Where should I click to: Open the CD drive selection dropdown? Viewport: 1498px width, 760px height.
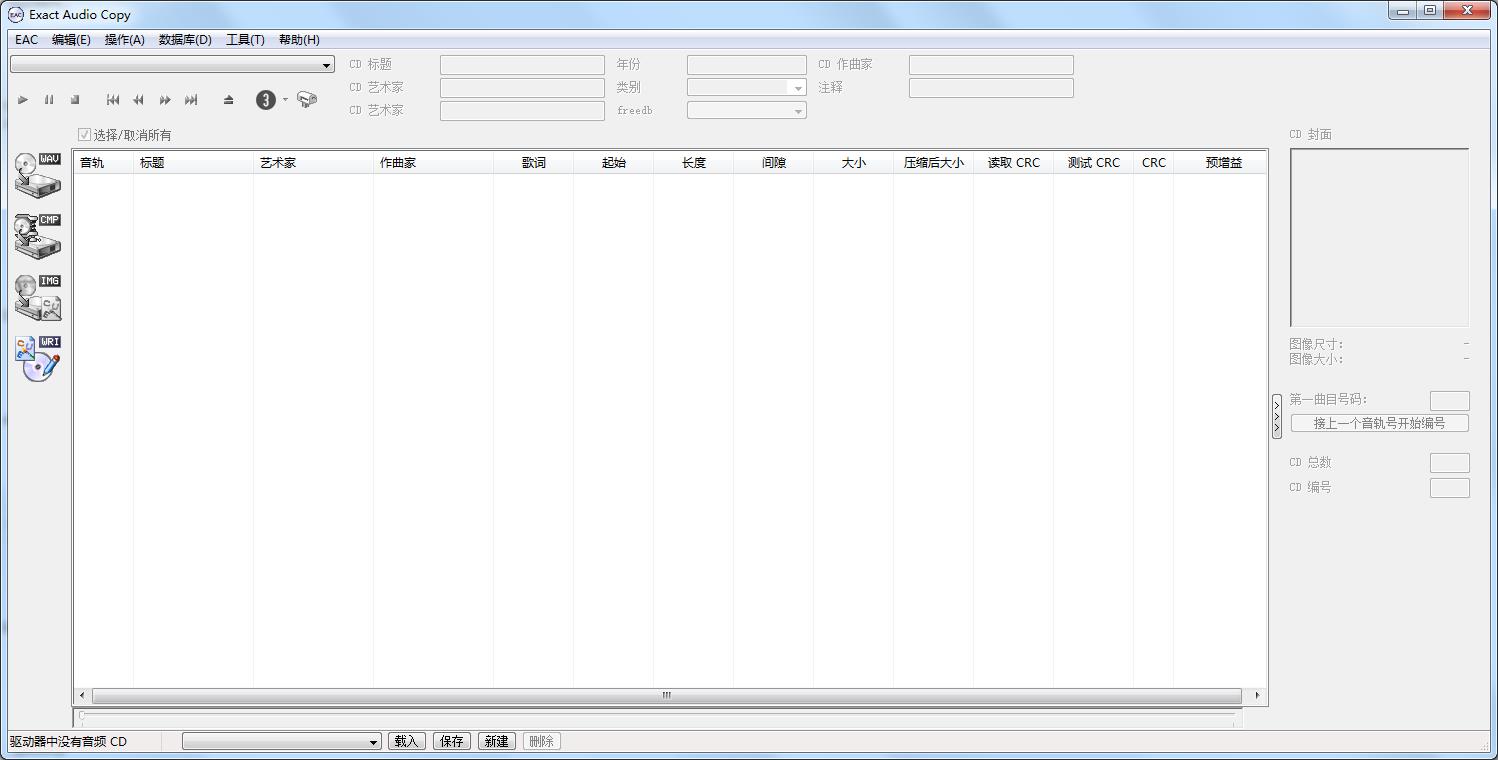[327, 66]
